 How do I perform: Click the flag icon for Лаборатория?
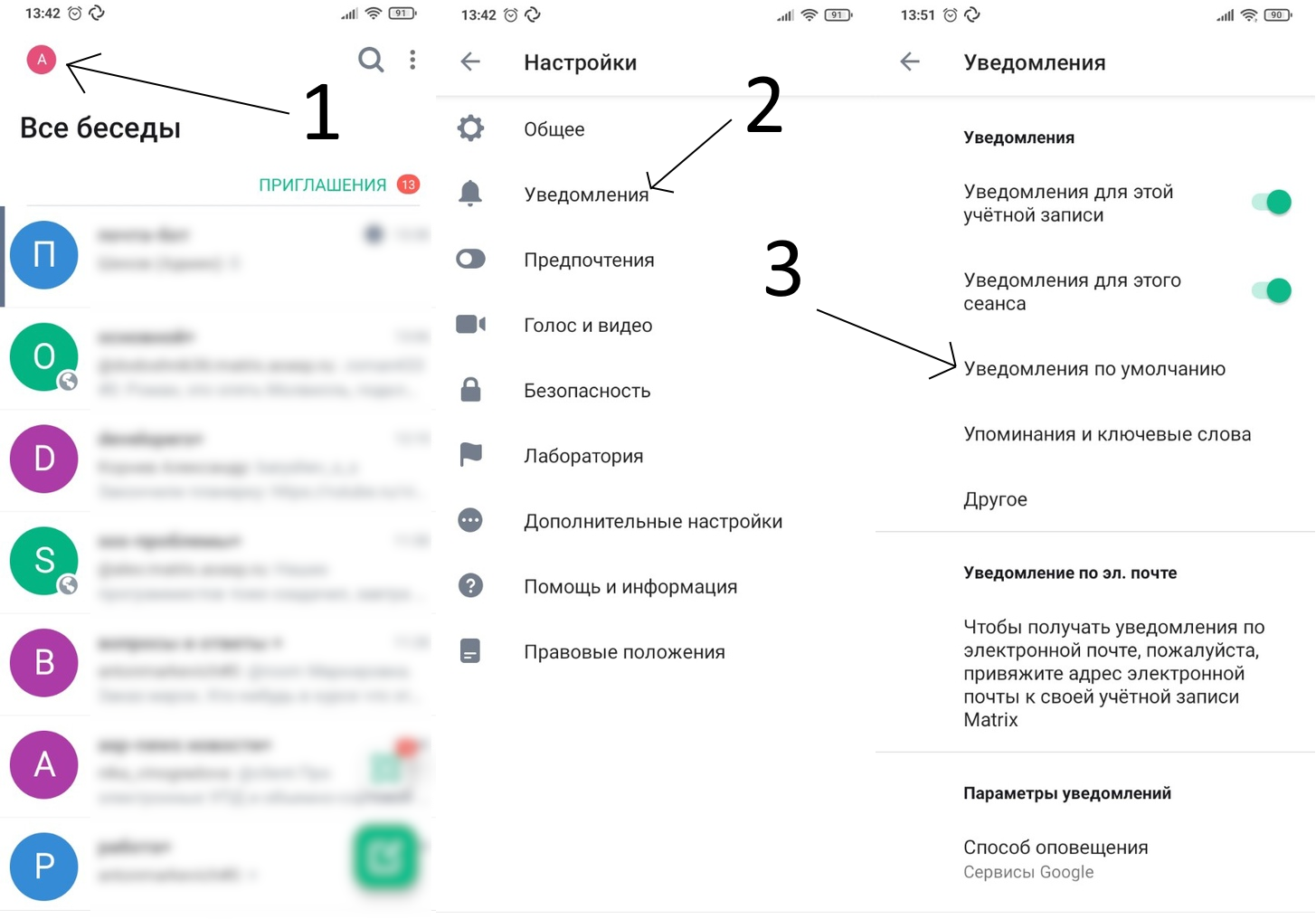(x=470, y=455)
